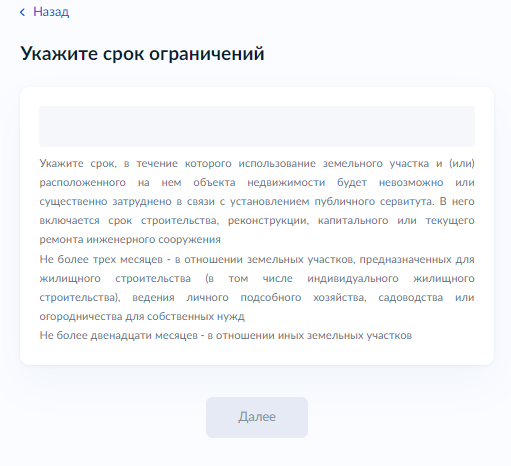Click the phrase огородничества для собственных нужд
The width and height of the screenshot is (511, 466).
pyautogui.click(x=142, y=316)
